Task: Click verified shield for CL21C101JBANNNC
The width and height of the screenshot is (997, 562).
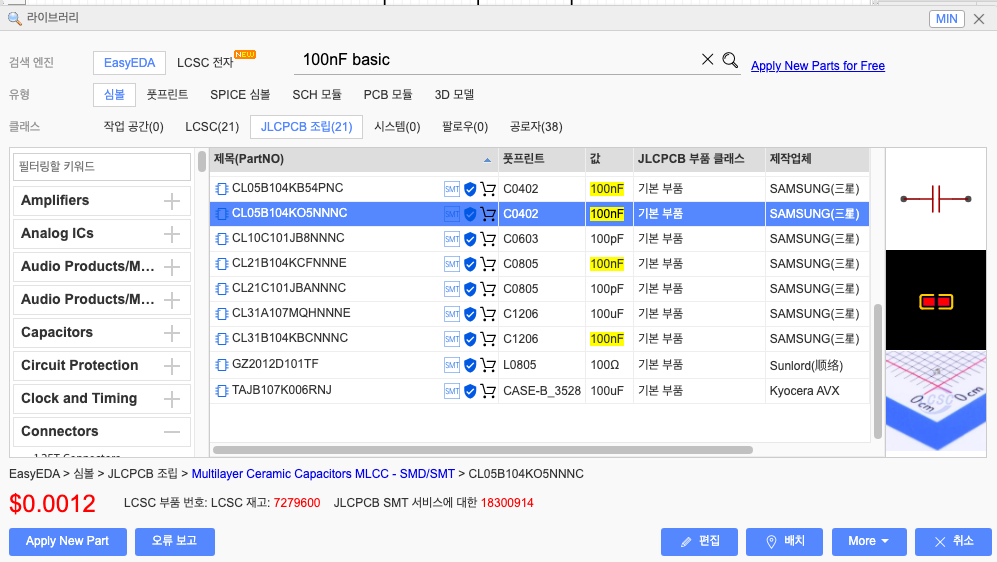Action: pyautogui.click(x=470, y=289)
